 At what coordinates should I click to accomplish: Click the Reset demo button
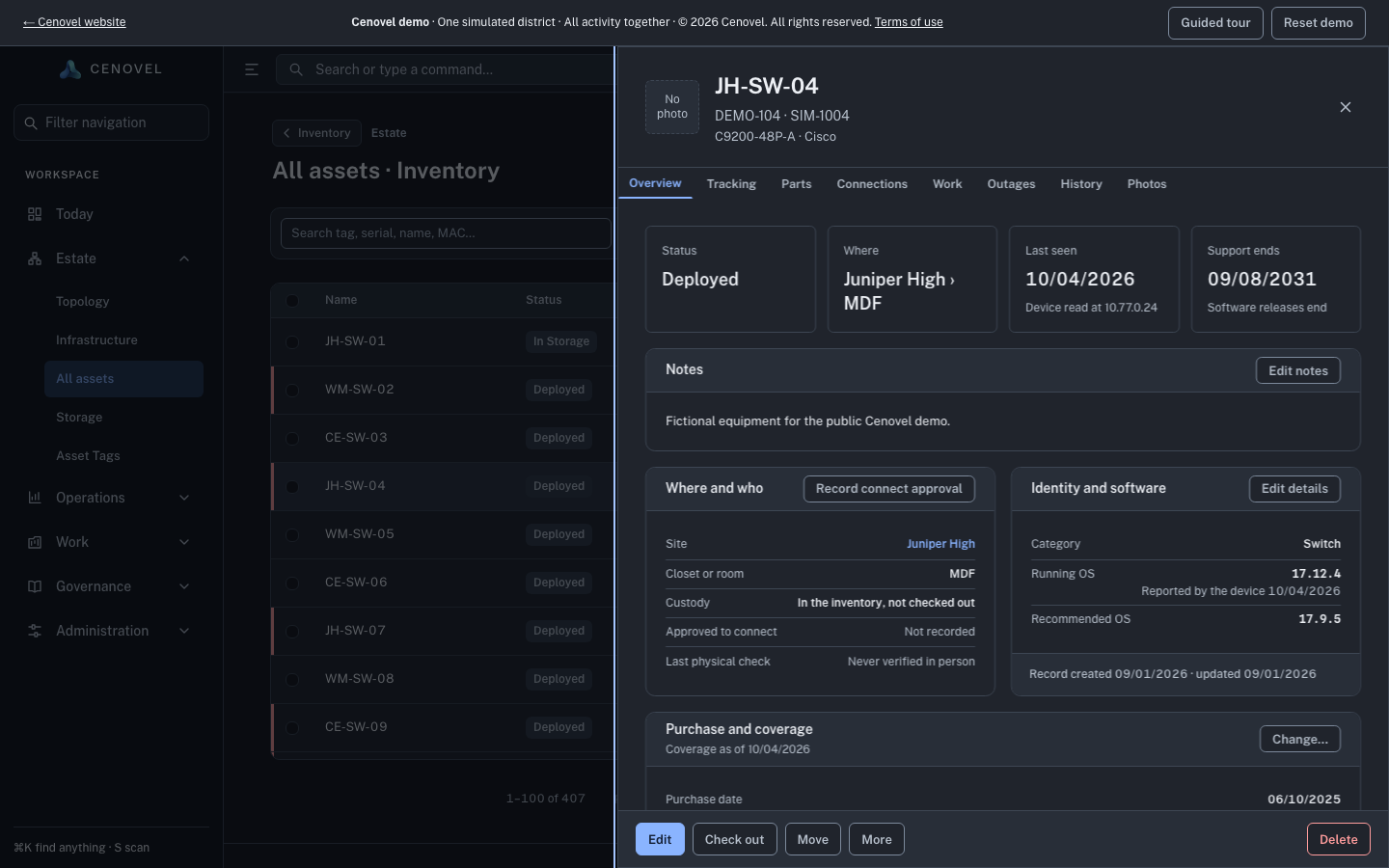(x=1319, y=23)
